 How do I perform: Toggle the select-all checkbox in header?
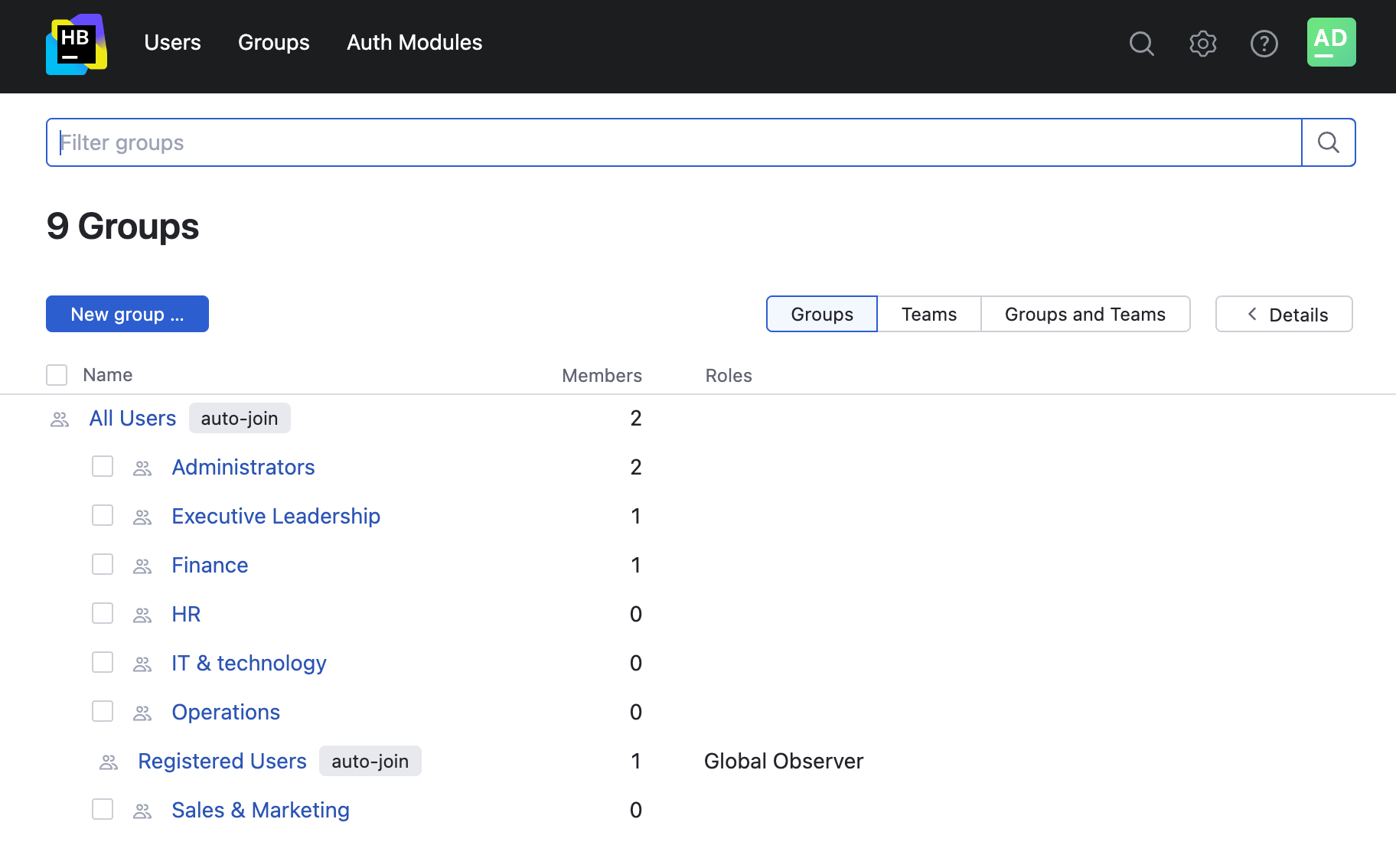(x=57, y=375)
